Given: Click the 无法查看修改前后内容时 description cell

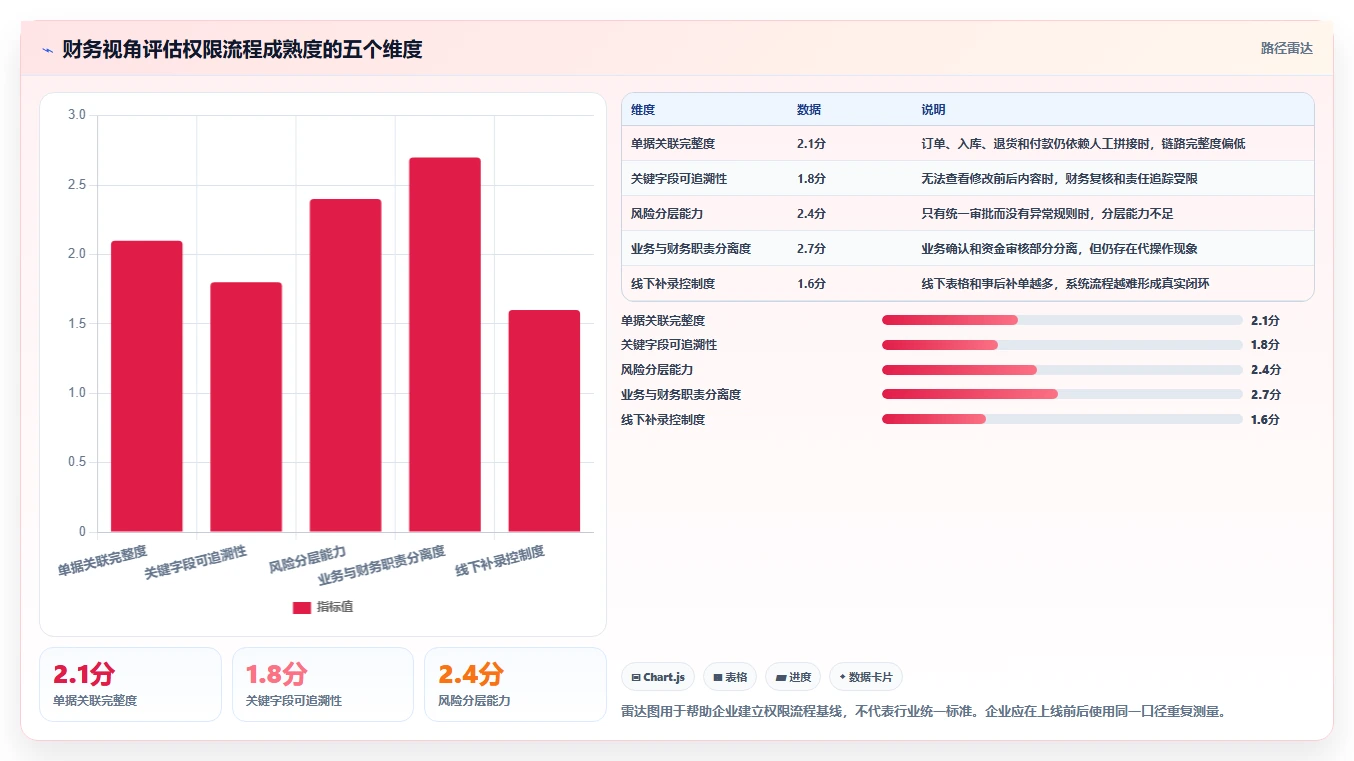Looking at the screenshot, I should tap(1112, 179).
